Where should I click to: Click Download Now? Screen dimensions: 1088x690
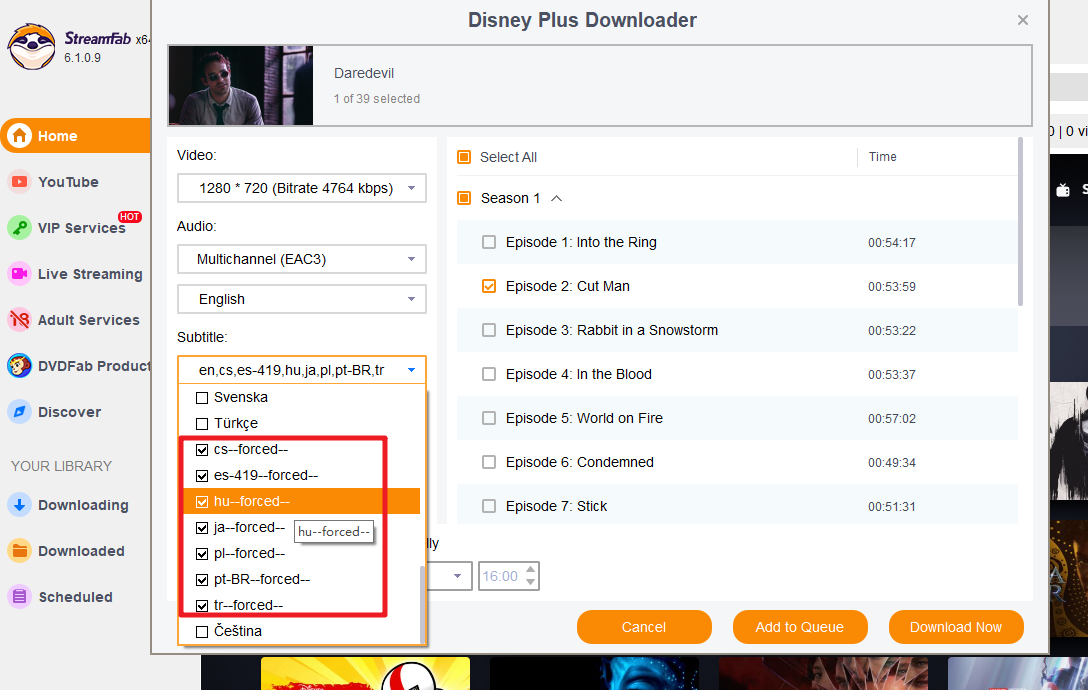tap(955, 627)
